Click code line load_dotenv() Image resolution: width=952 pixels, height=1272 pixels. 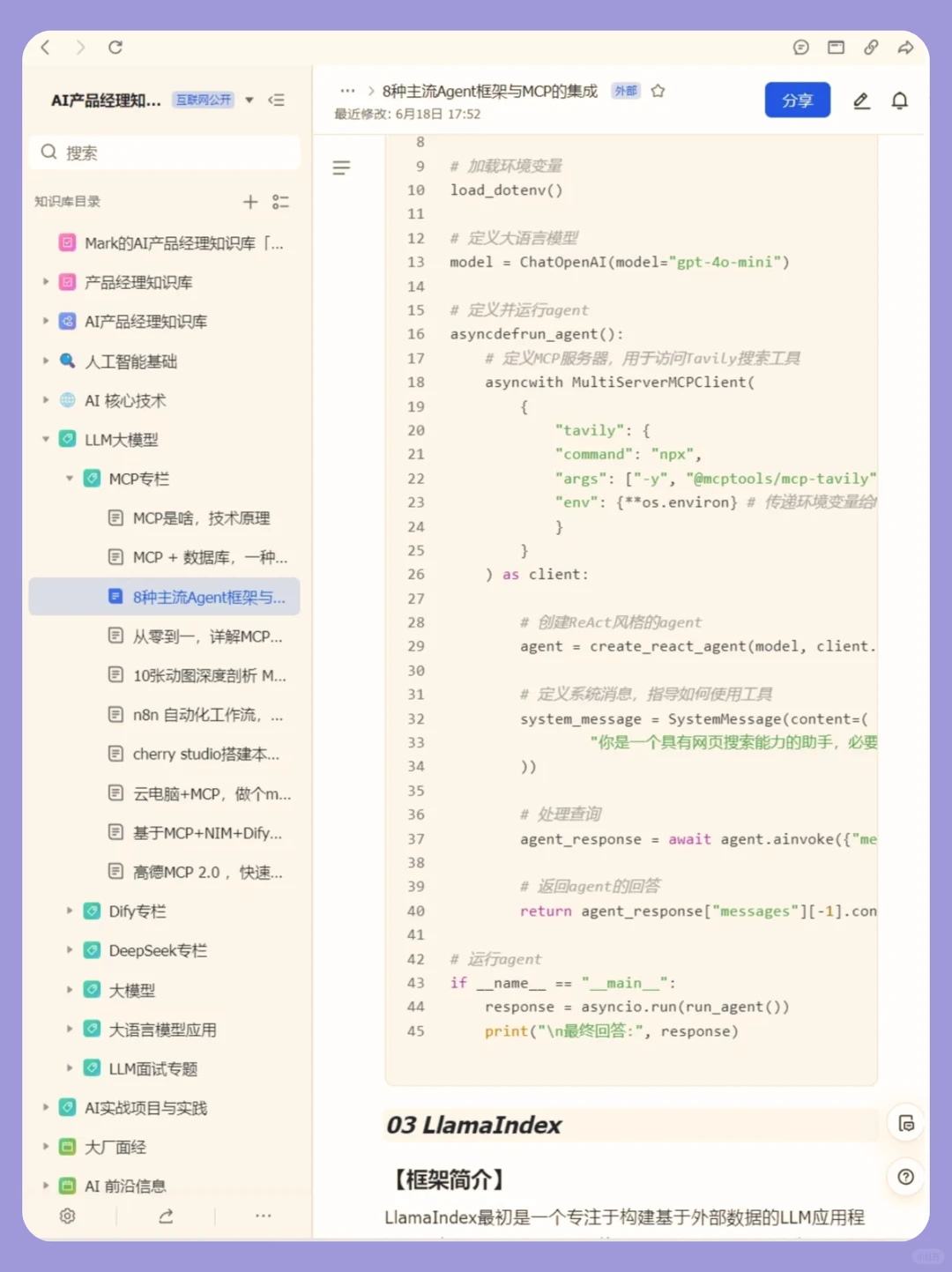pyautogui.click(x=506, y=190)
